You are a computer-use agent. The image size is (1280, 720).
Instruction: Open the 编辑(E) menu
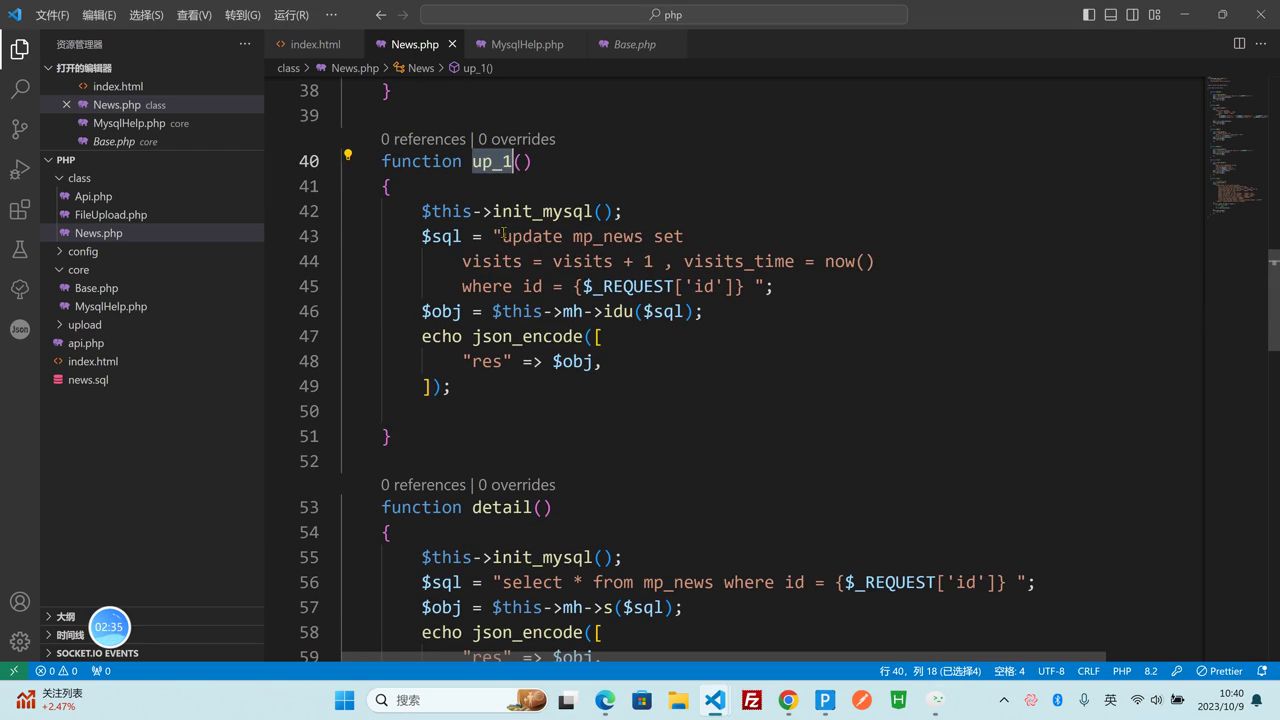pos(99,15)
